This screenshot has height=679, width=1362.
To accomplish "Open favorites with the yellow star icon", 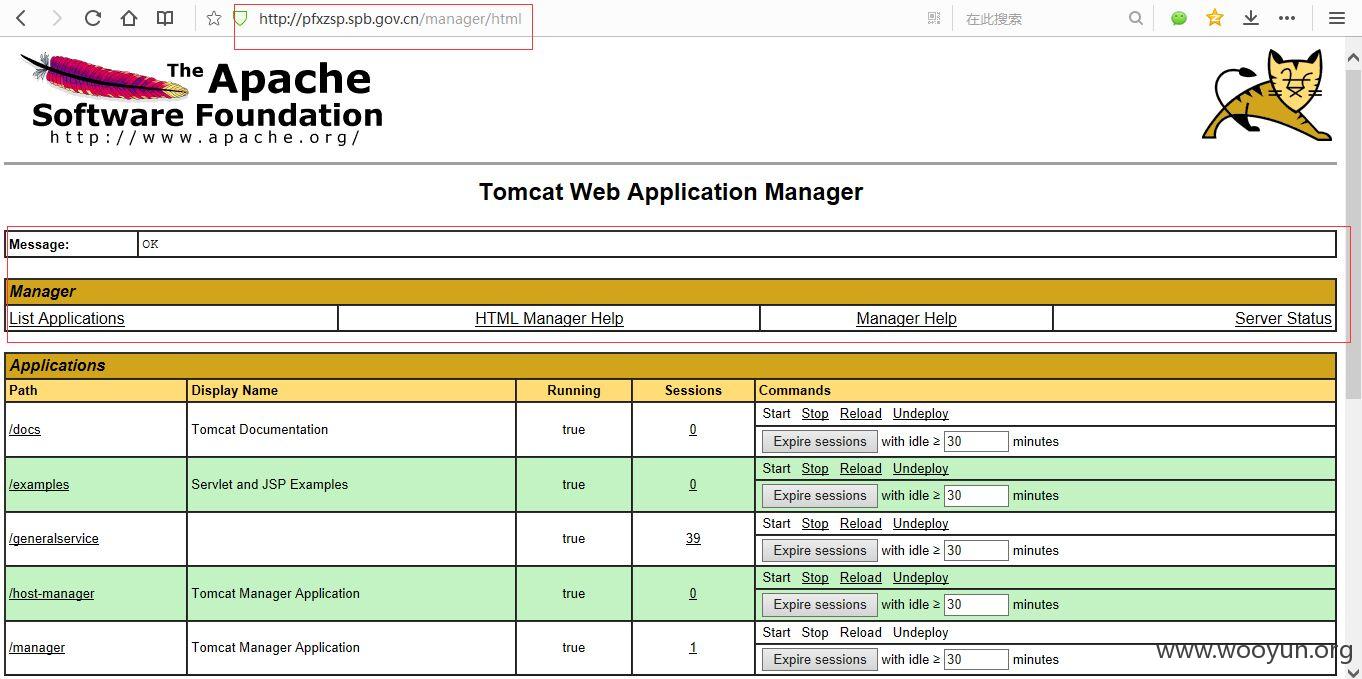I will click(1215, 18).
